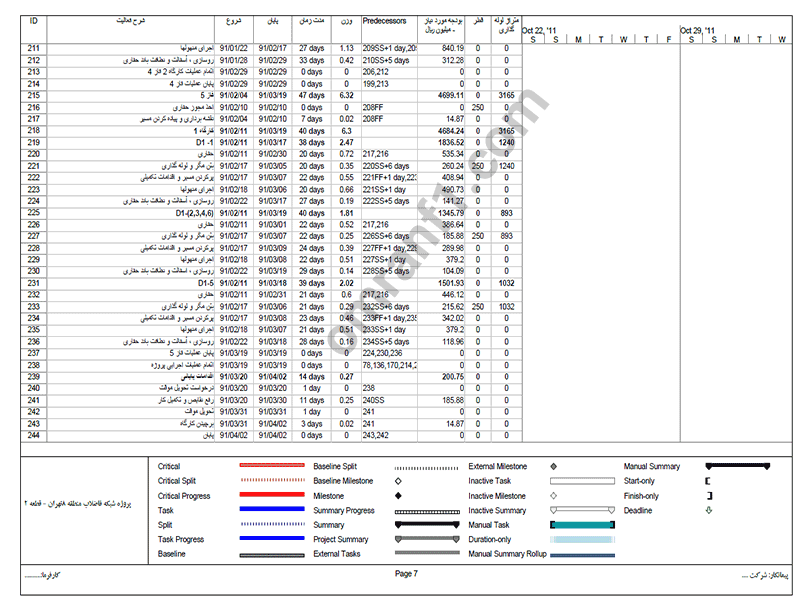
Task: Click the Deadline arrow symbol
Action: click(708, 511)
